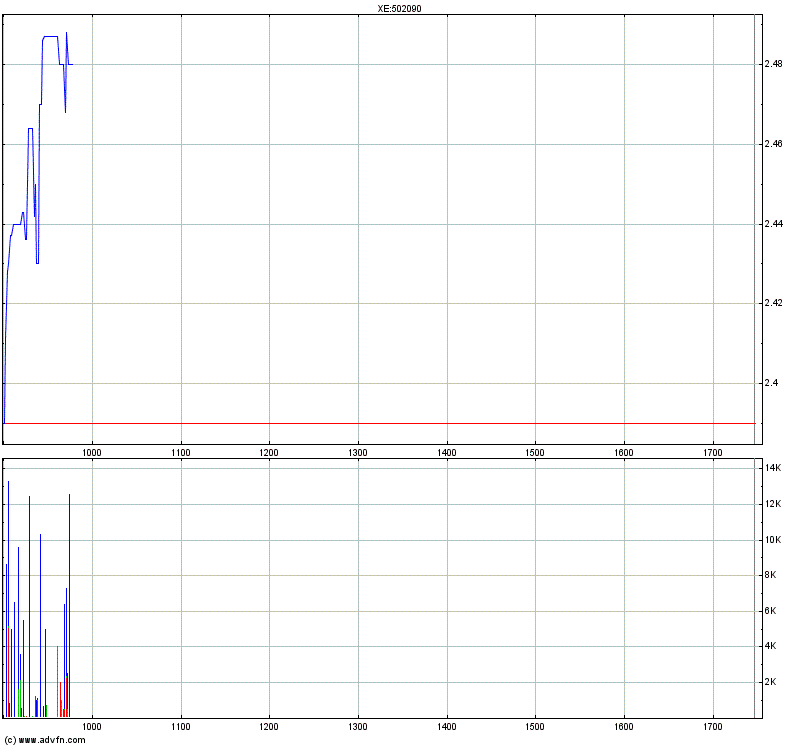
Task: Select the 4K volume axis label
Action: [x=770, y=646]
